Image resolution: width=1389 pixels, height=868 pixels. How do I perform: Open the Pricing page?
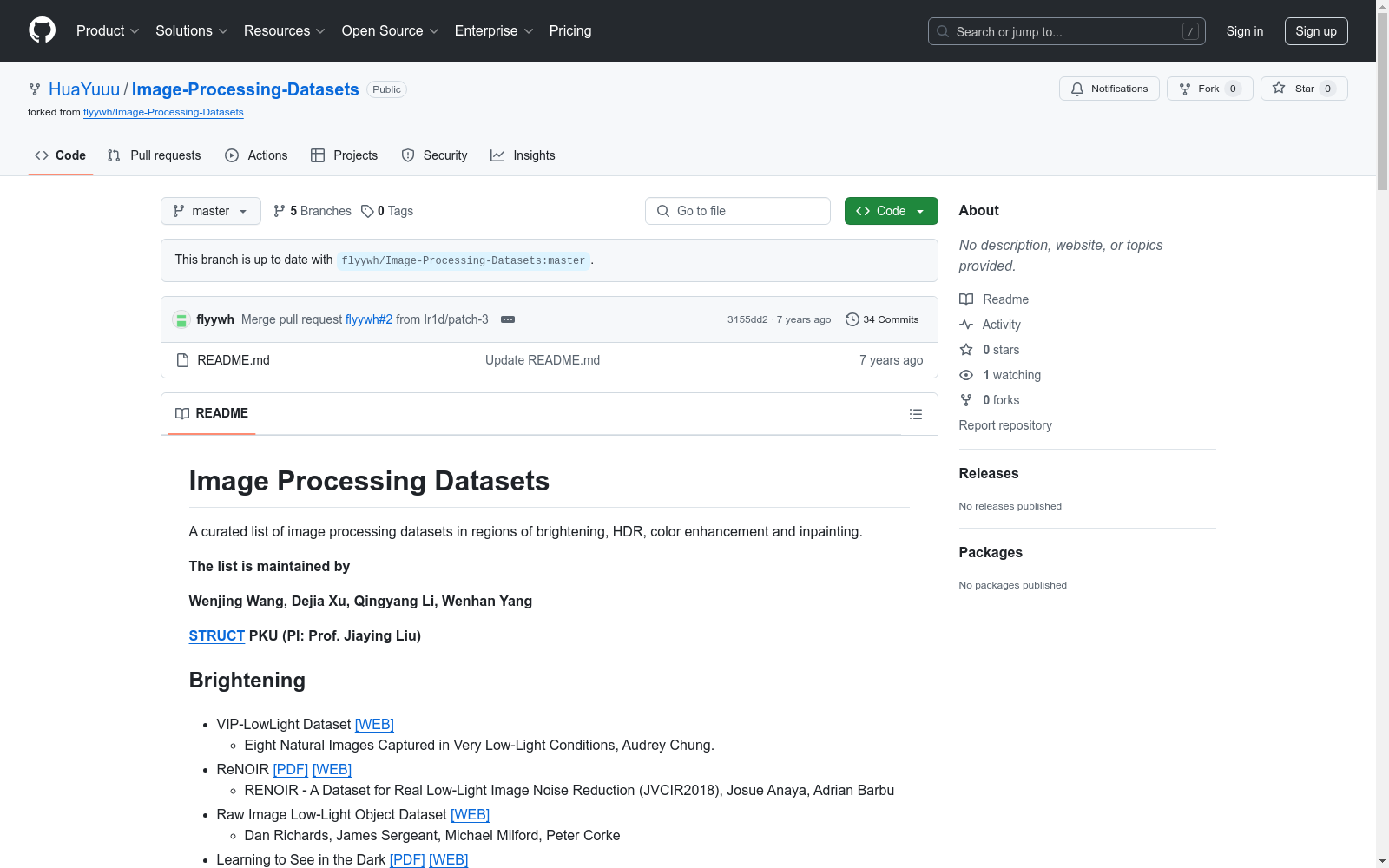click(570, 31)
